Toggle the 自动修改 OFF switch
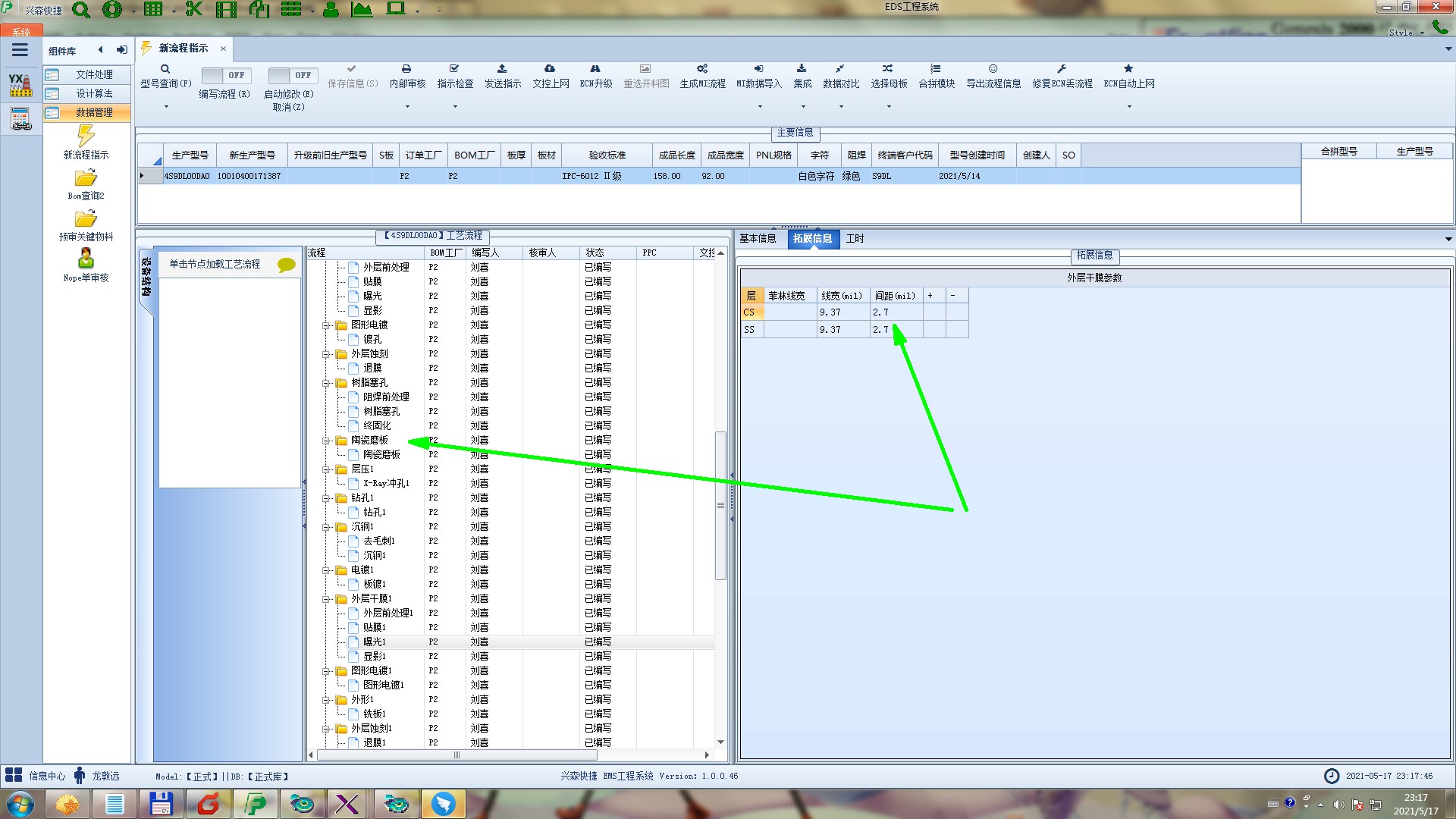 click(292, 75)
